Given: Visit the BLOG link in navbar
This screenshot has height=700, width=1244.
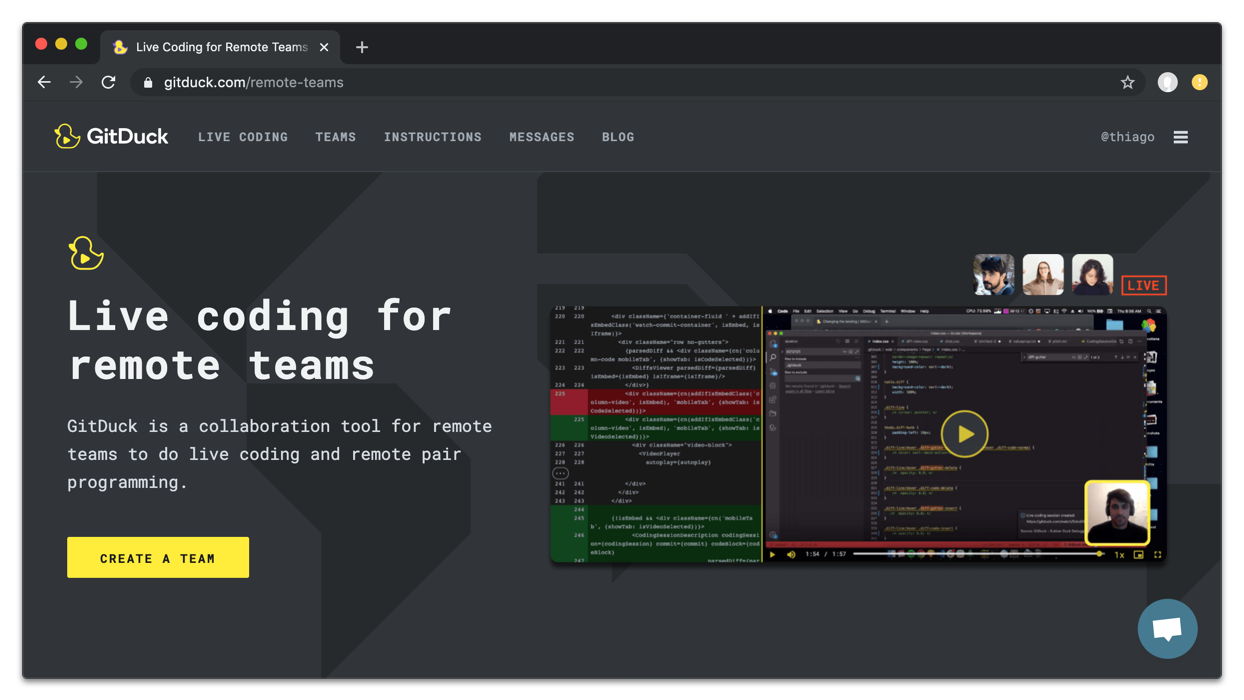Looking at the screenshot, I should click(618, 137).
